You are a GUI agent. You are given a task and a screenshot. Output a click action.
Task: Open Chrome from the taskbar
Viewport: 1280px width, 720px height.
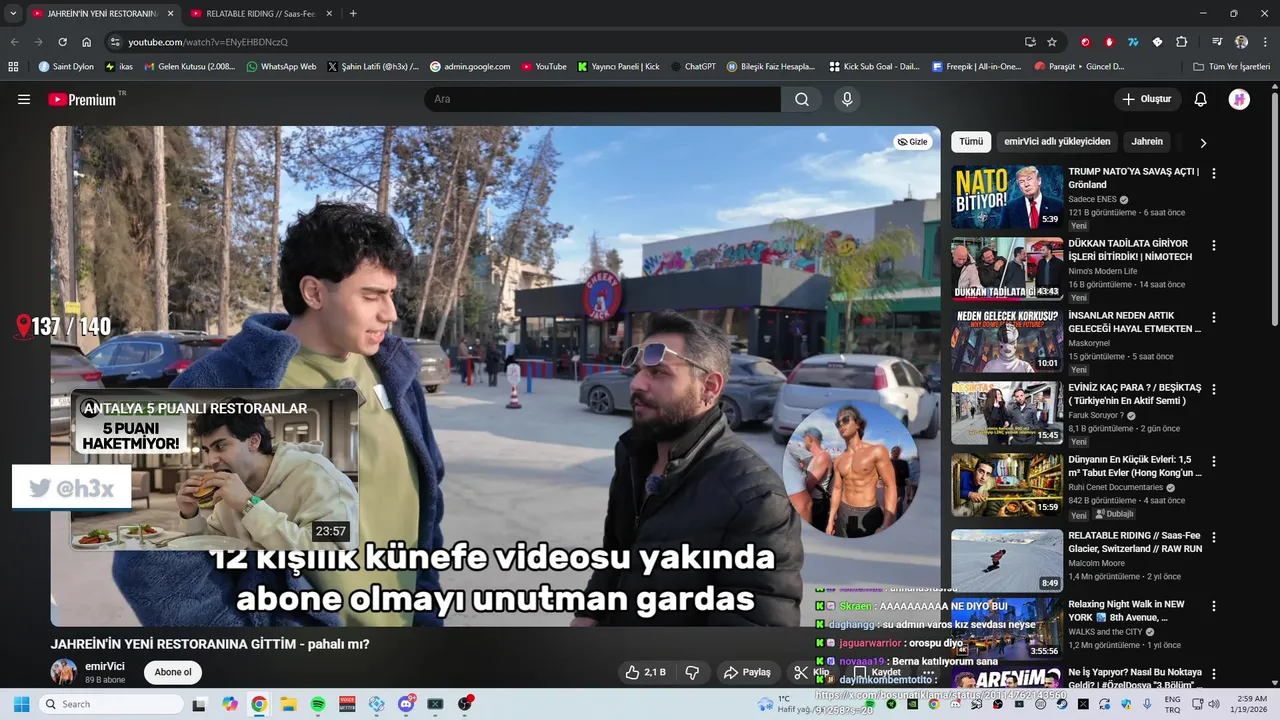(259, 704)
